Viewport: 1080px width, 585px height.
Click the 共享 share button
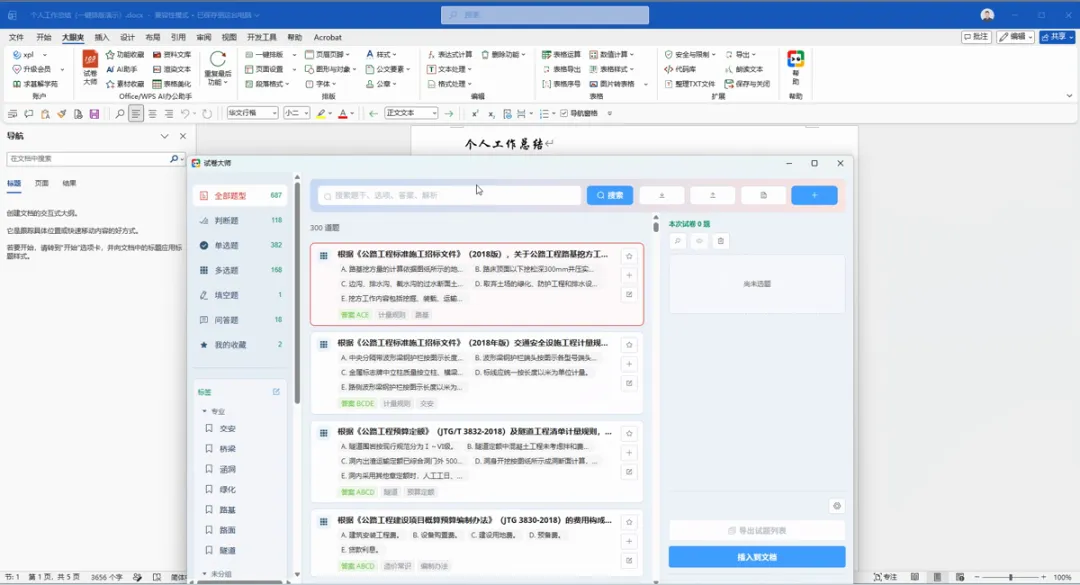[1057, 37]
